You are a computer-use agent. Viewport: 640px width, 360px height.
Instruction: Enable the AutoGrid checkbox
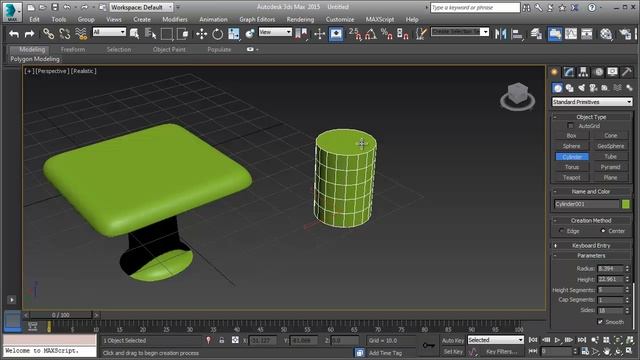coord(571,126)
